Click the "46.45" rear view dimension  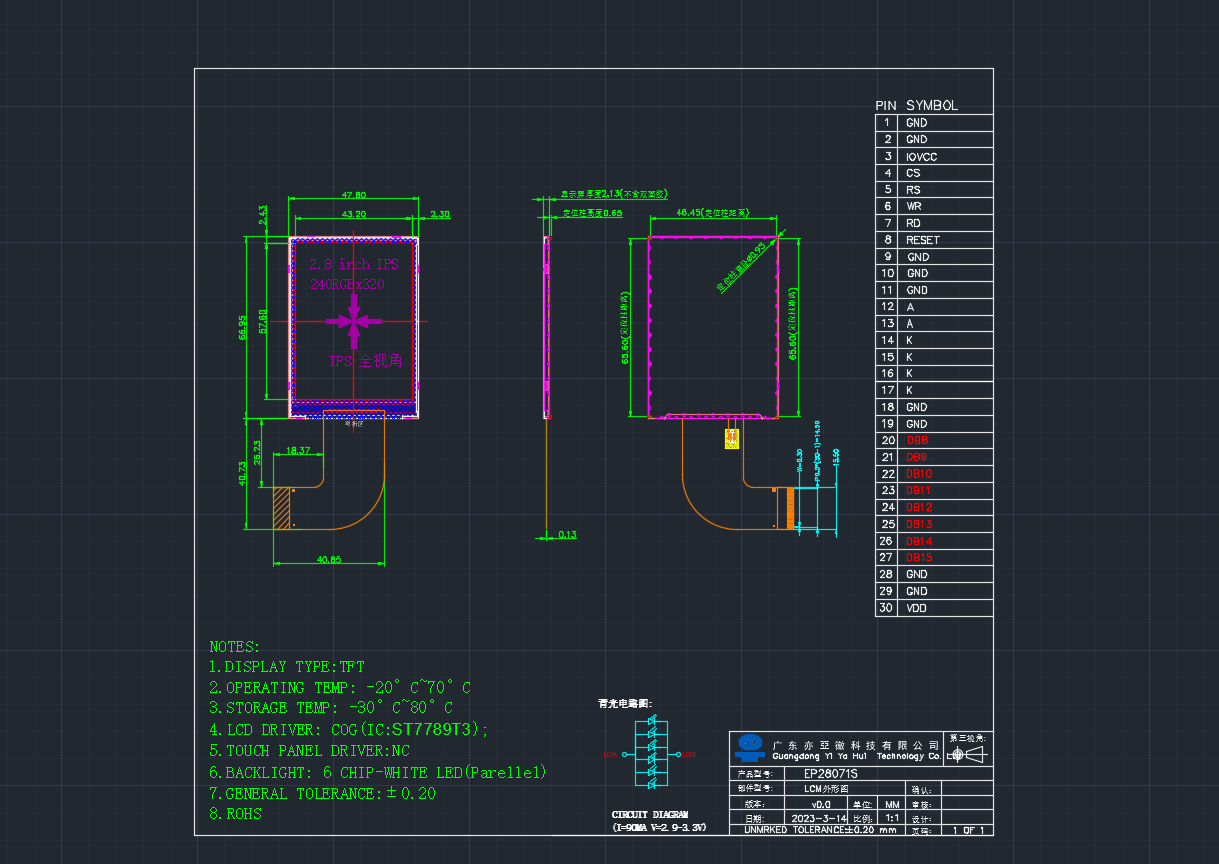pos(711,212)
